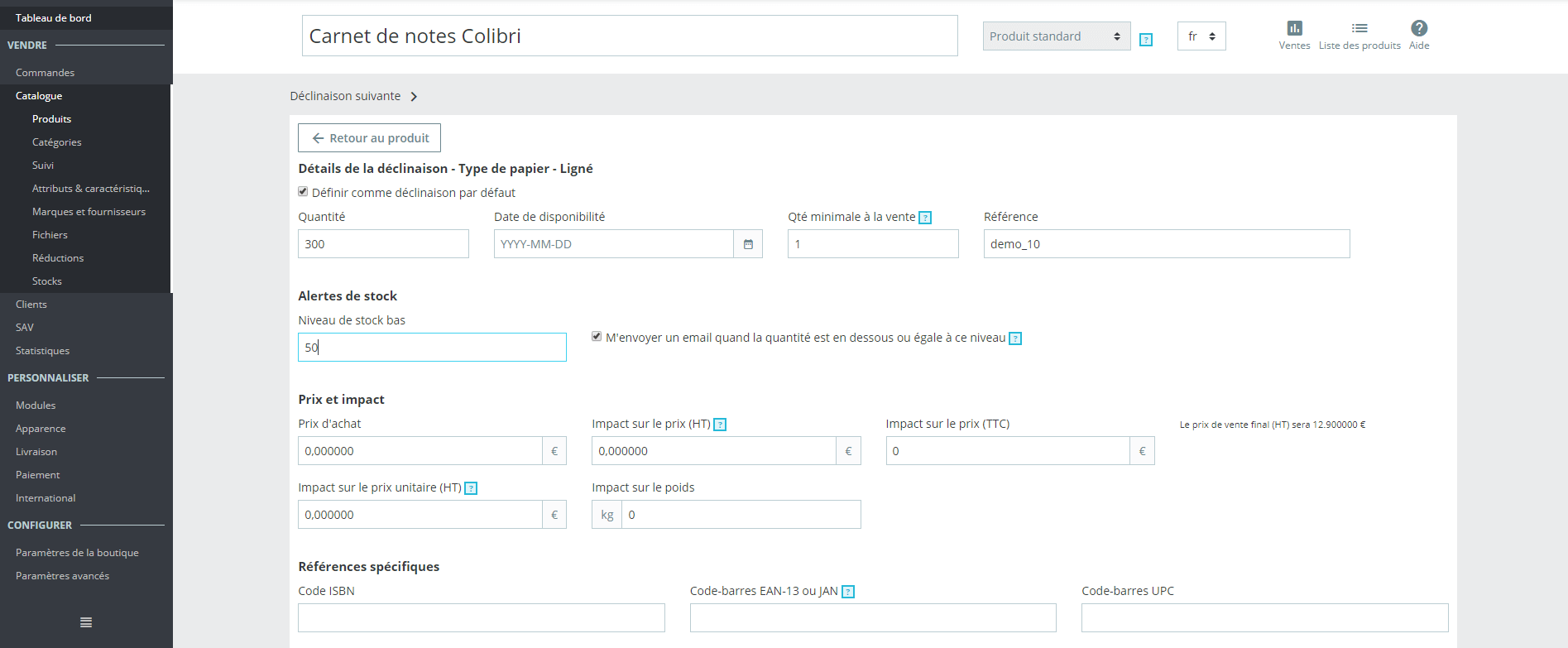Select Catégories in Catalogue submenu
1568x648 pixels.
click(56, 142)
